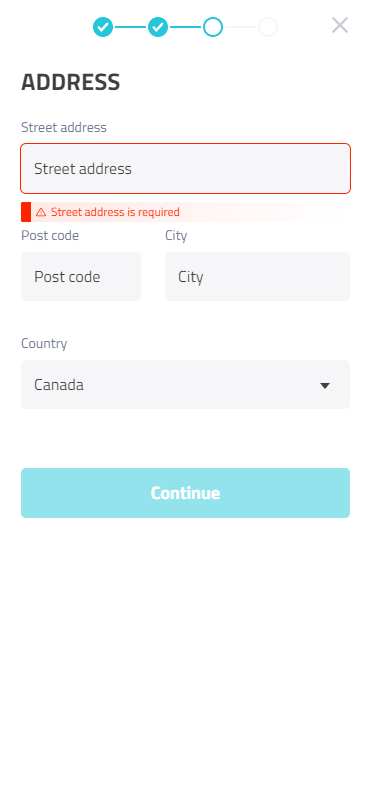Click the red error indicator bar
This screenshot has height=809, width=375.
tap(26, 212)
